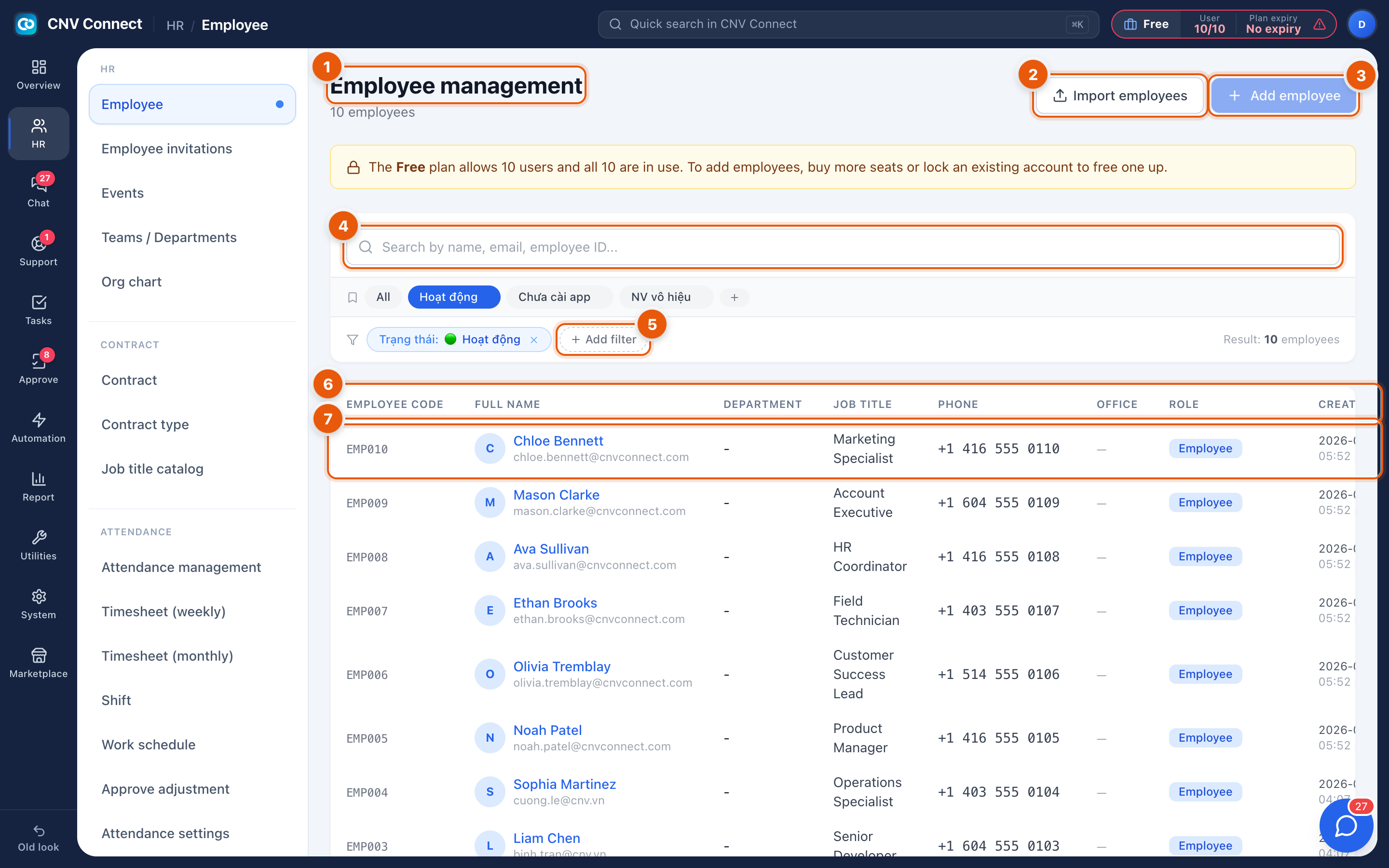Click the Free plan briefcase badge

(x=1145, y=24)
